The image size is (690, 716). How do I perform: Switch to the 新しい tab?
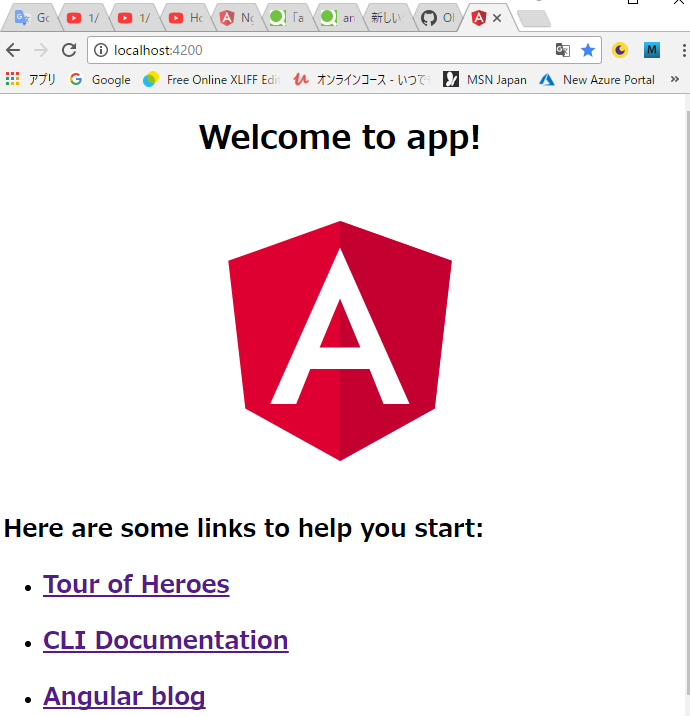389,18
